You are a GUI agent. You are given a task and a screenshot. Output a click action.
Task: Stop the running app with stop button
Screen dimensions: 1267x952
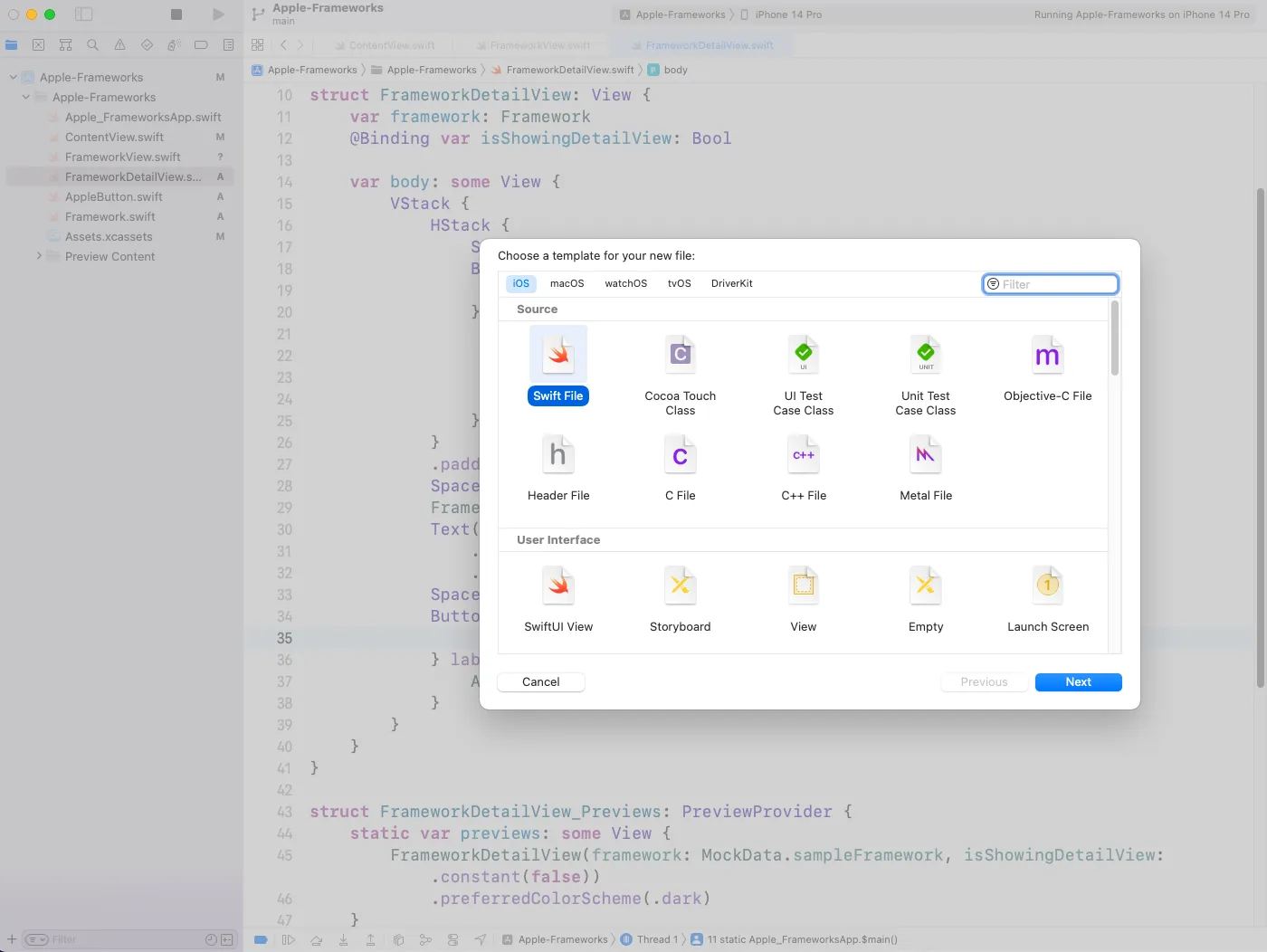tap(176, 14)
